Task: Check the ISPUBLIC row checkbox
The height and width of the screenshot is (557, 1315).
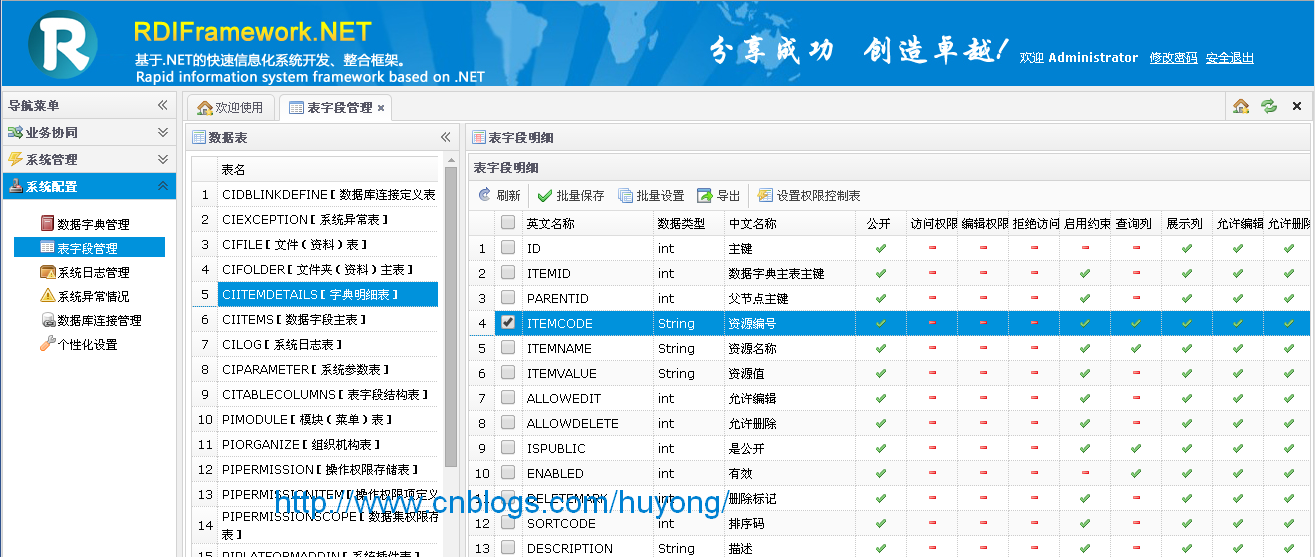Action: 508,448
